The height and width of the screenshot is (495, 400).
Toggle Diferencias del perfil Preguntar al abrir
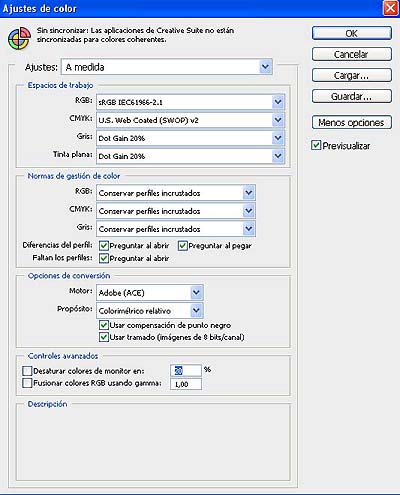point(104,246)
